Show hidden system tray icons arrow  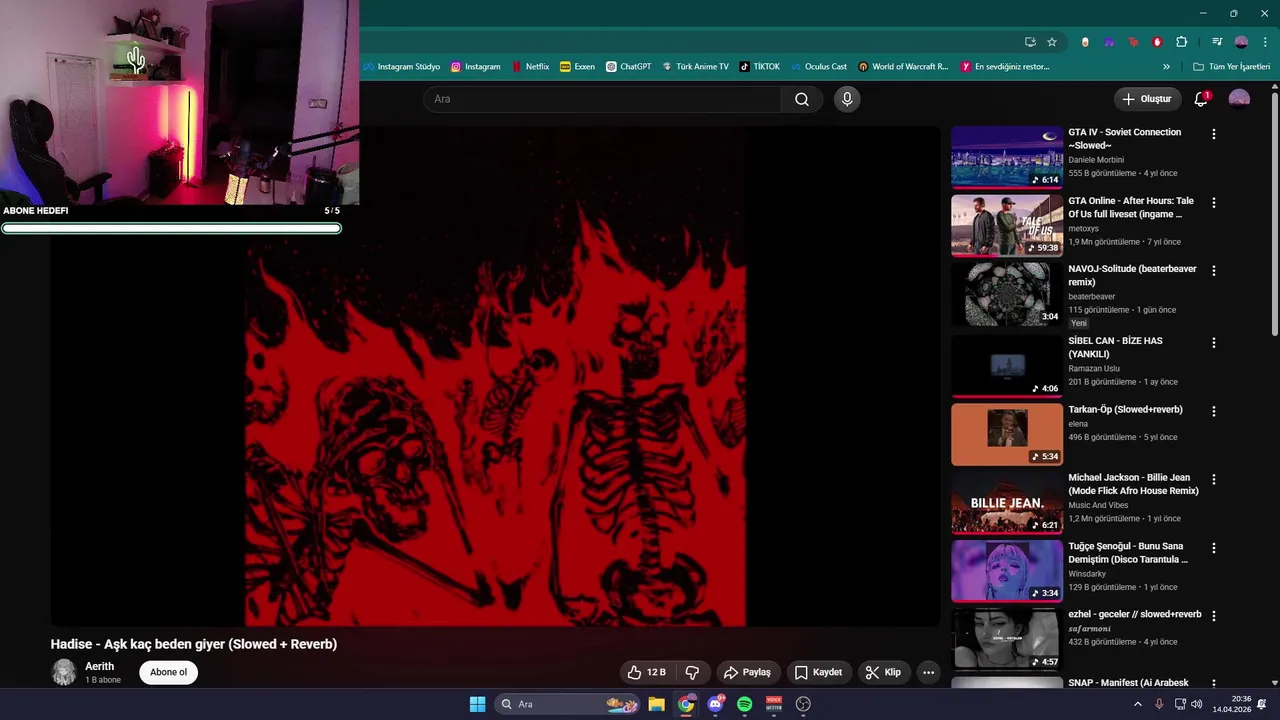pos(1137,704)
